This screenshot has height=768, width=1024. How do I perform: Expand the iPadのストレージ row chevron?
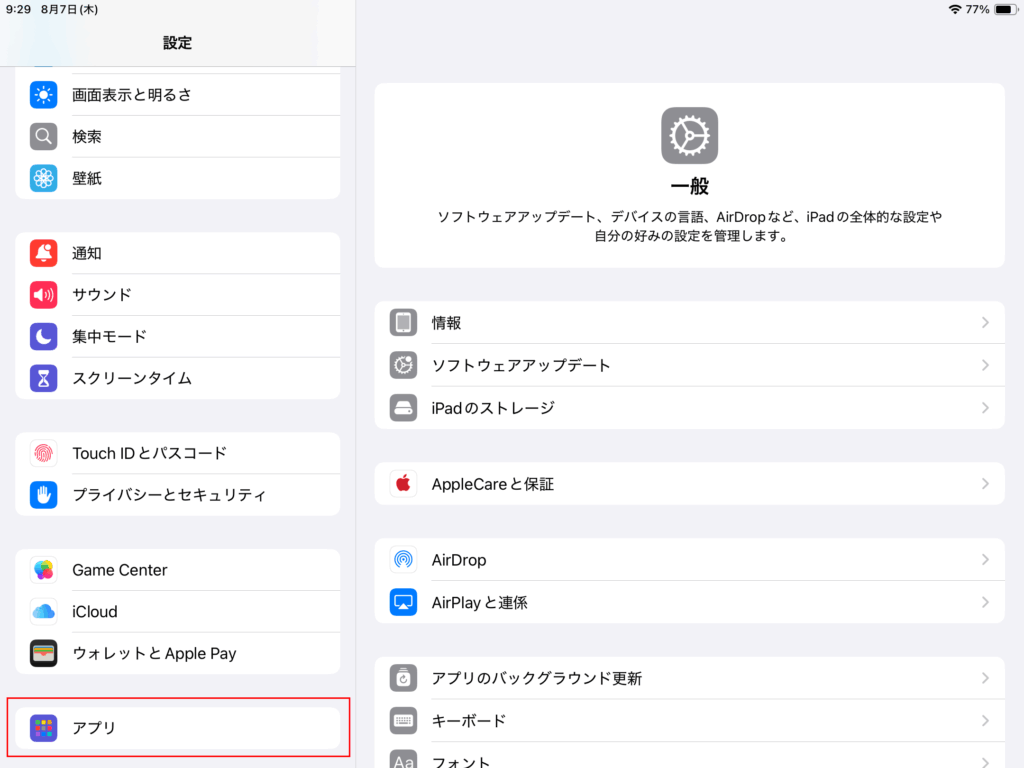pyautogui.click(x=985, y=408)
